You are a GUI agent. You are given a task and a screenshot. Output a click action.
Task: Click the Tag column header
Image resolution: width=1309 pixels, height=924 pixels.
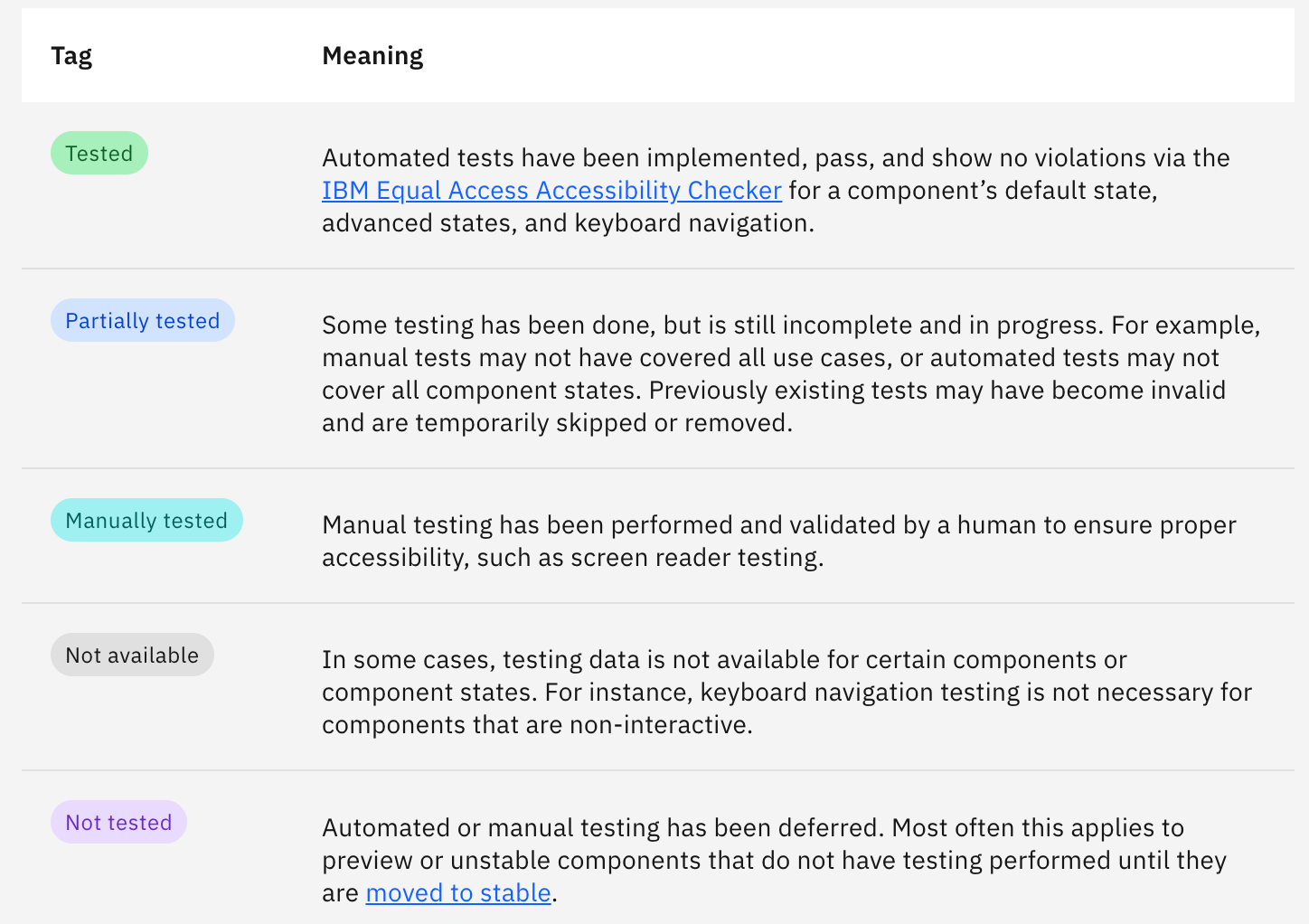[71, 56]
